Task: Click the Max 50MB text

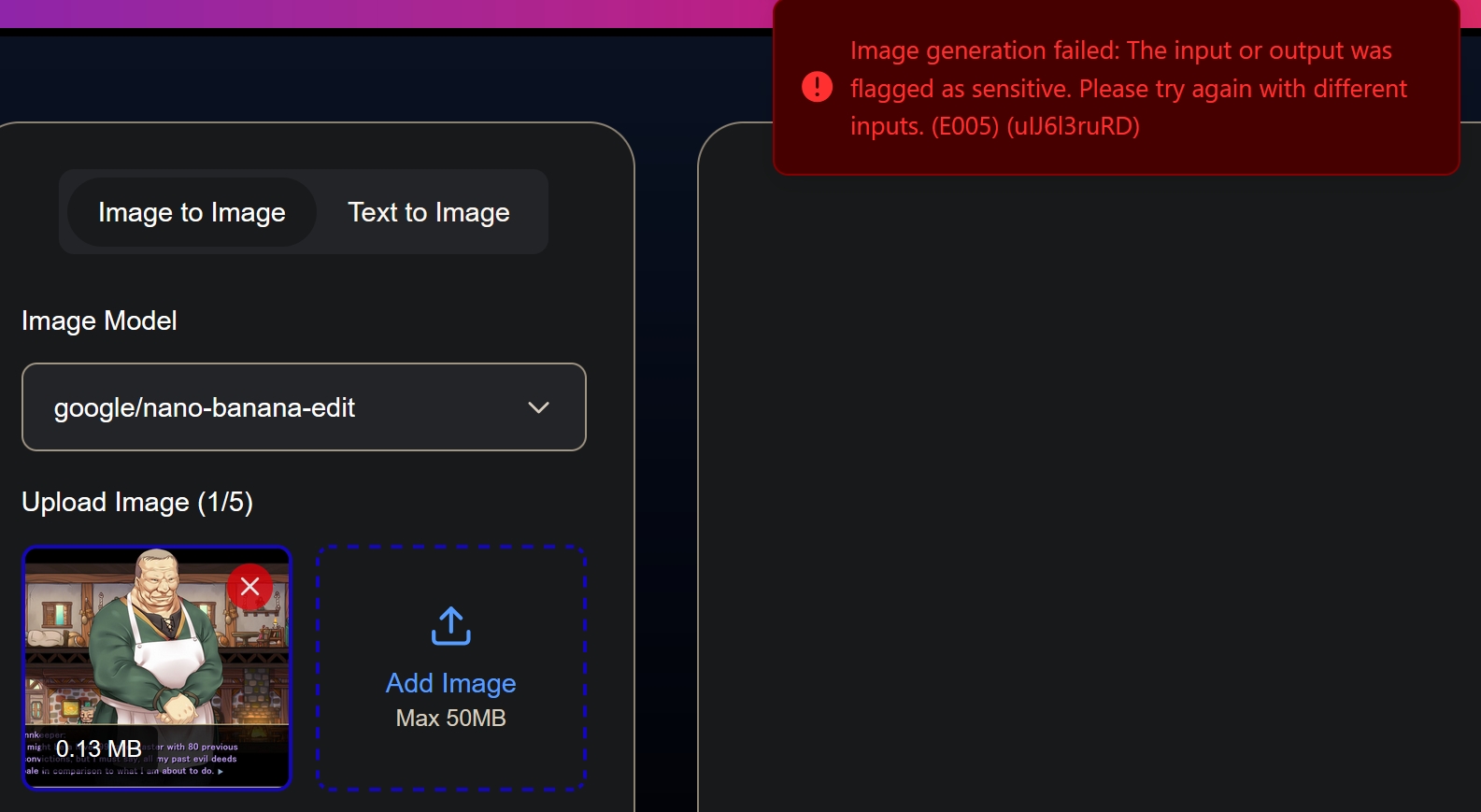Action: (x=451, y=718)
